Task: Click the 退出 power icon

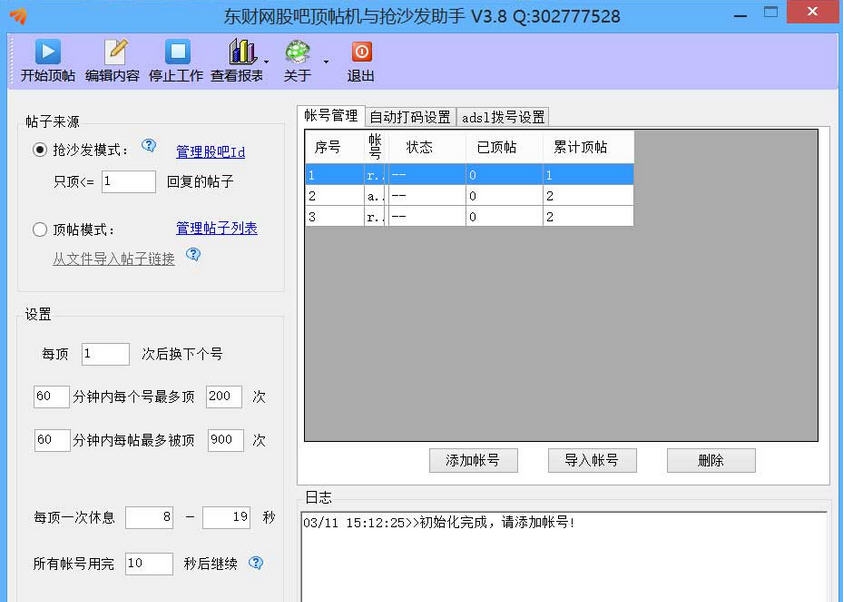Action: [x=362, y=52]
